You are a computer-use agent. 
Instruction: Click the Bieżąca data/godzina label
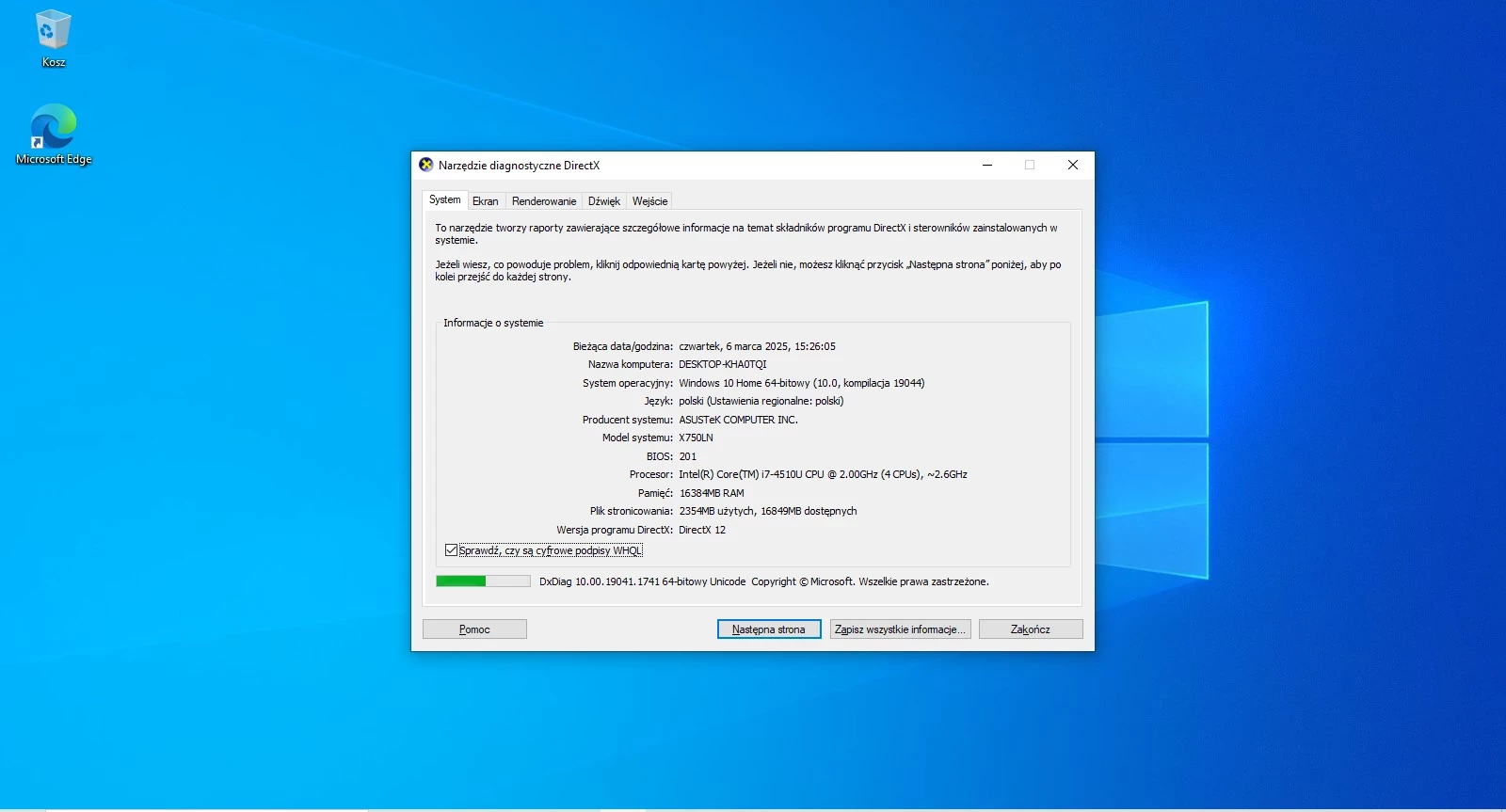pos(623,346)
